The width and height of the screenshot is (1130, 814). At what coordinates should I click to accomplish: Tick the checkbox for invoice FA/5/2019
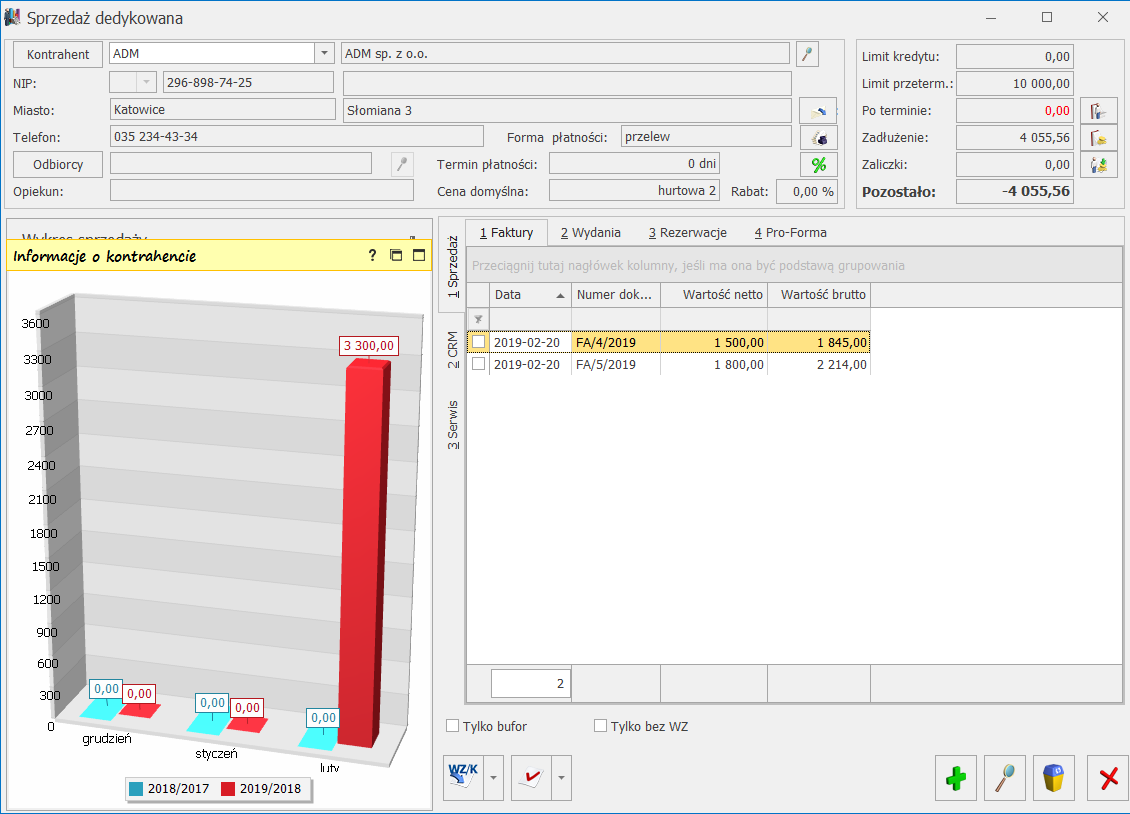(x=479, y=365)
